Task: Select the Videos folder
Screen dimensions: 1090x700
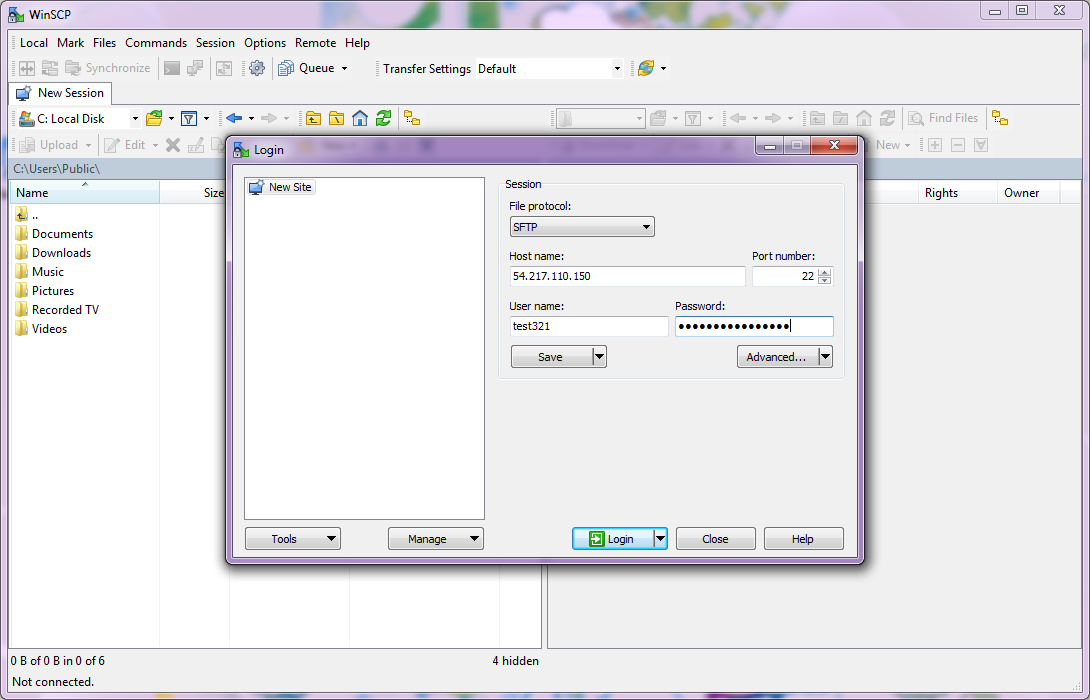Action: pyautogui.click(x=41, y=329)
